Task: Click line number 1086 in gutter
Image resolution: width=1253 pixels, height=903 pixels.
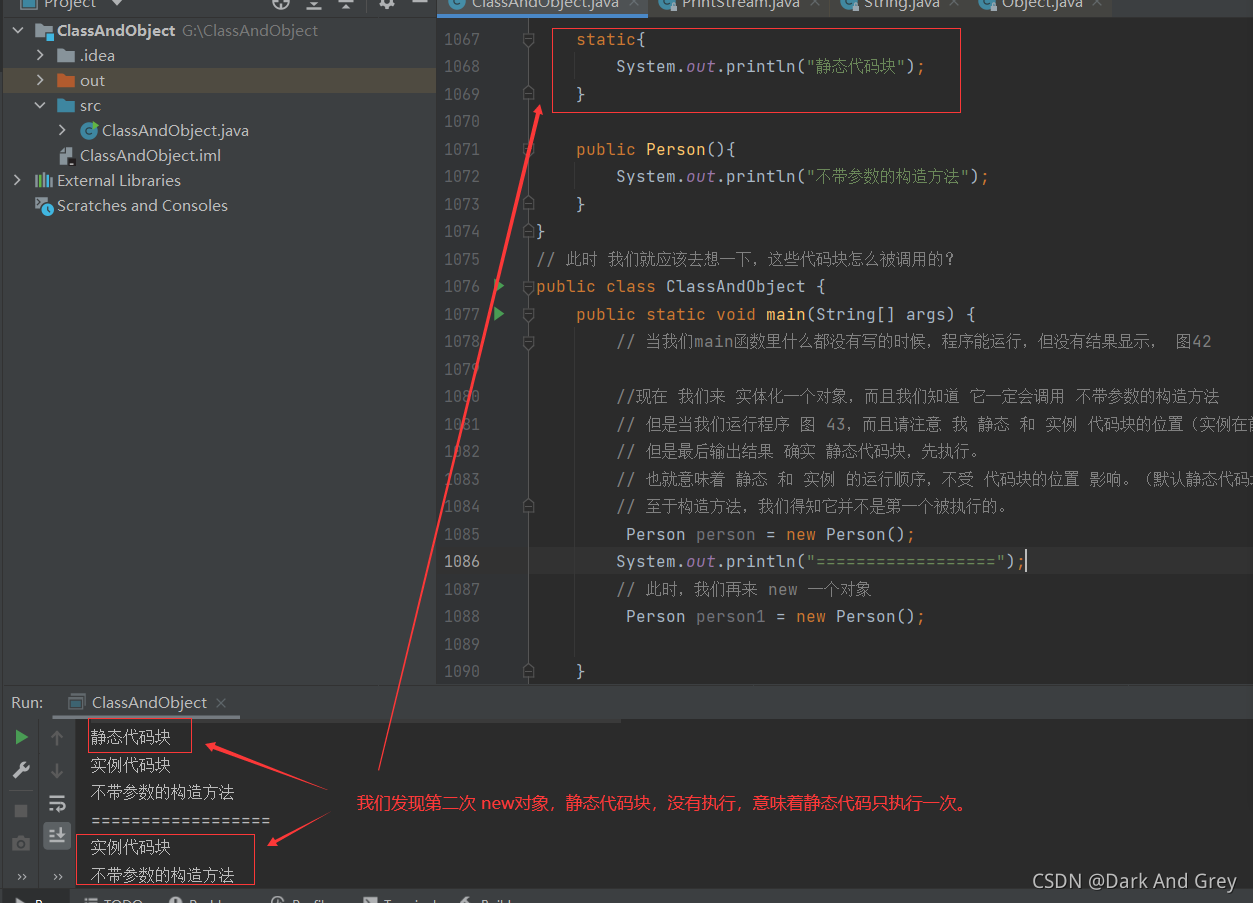Action: pos(462,562)
